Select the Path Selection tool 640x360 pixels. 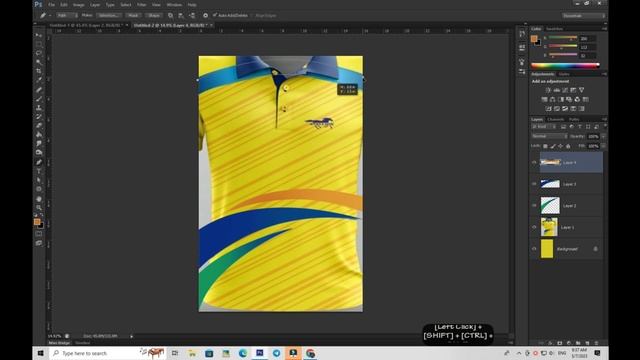coord(39,180)
